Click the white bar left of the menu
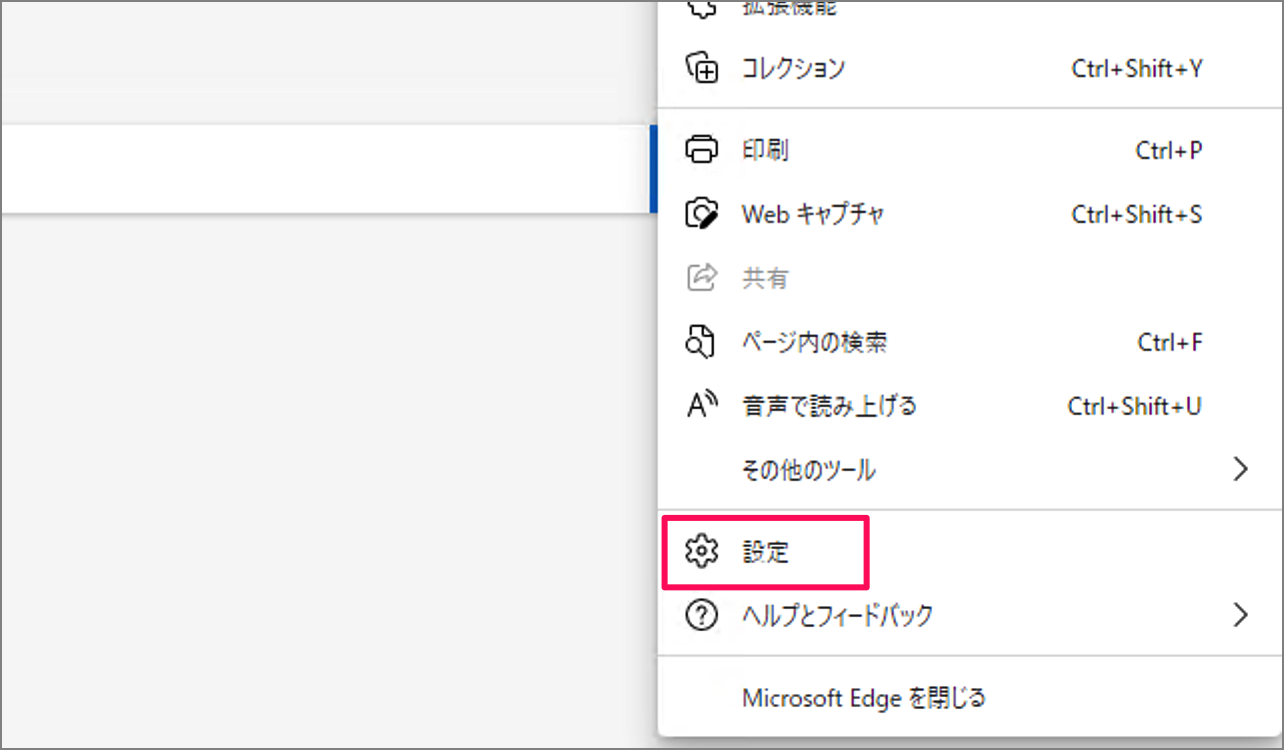This screenshot has width=1284, height=750. [325, 168]
